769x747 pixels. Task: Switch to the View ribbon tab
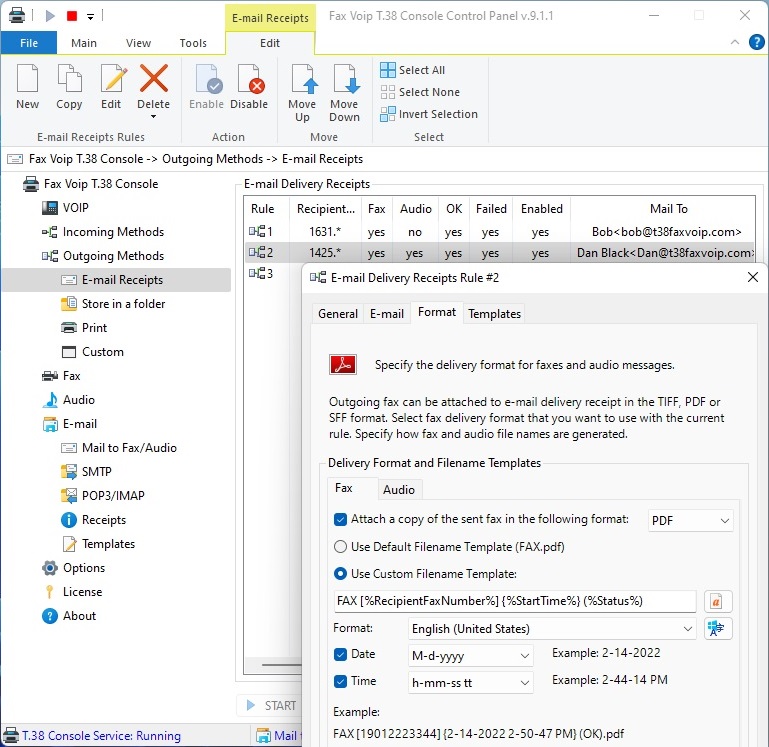138,43
